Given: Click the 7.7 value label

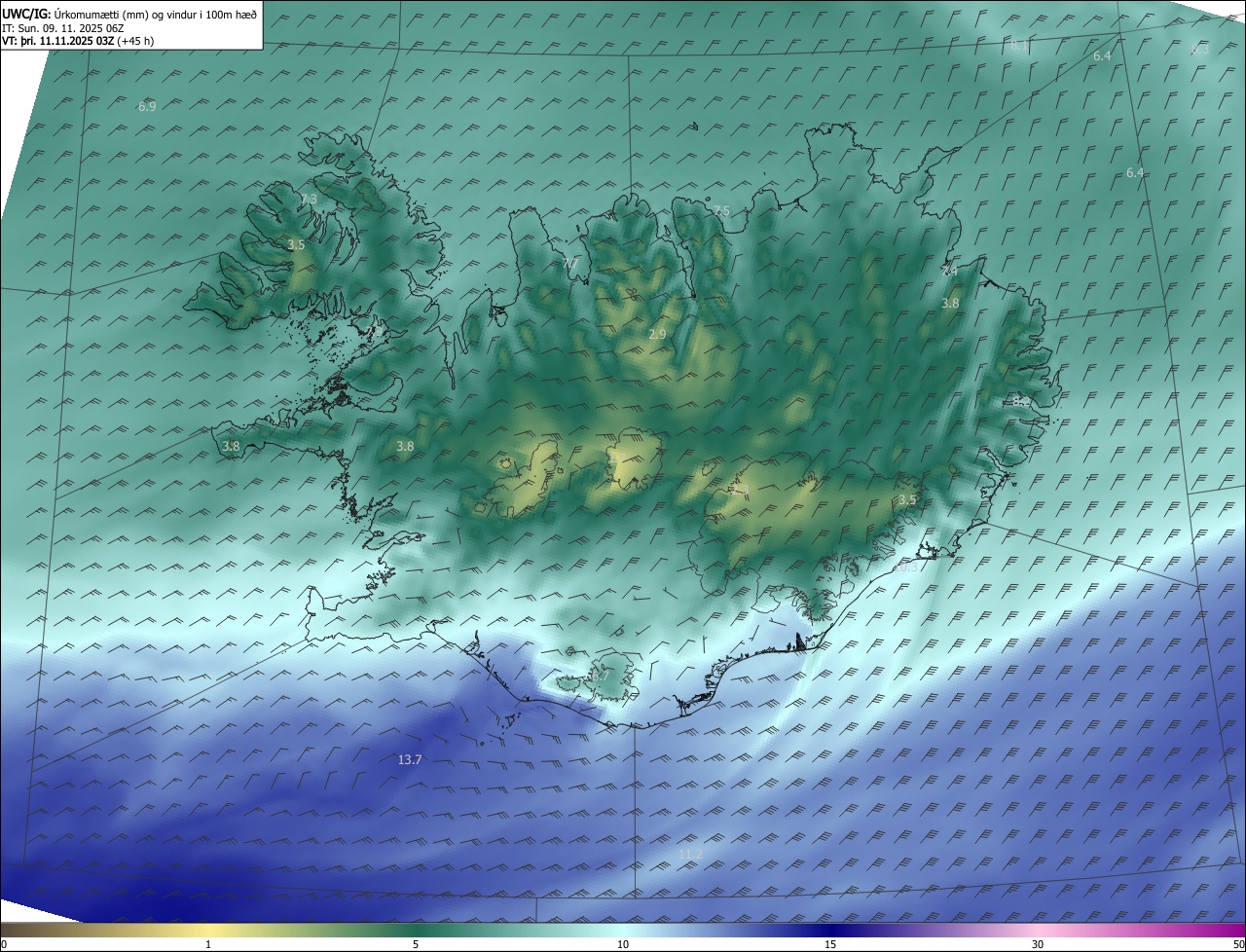Looking at the screenshot, I should pos(570,264).
